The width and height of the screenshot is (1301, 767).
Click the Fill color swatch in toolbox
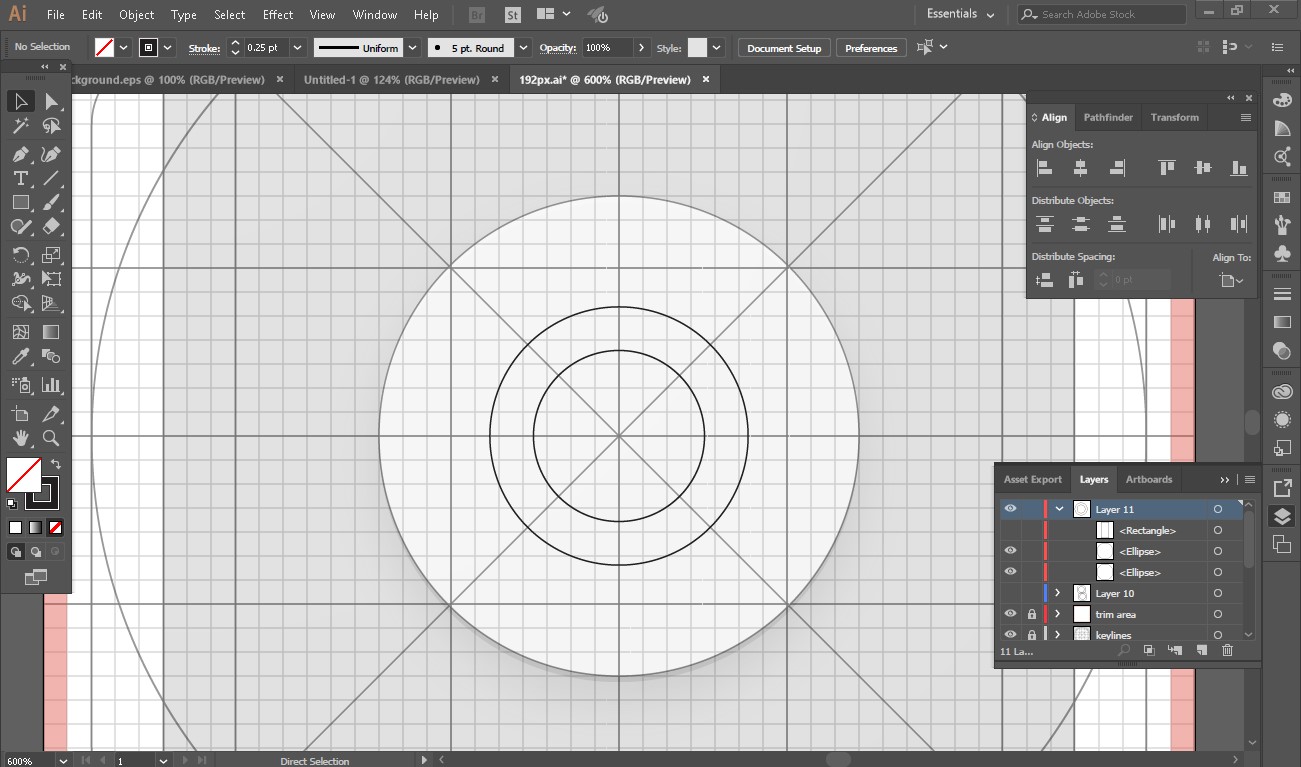pos(23,475)
